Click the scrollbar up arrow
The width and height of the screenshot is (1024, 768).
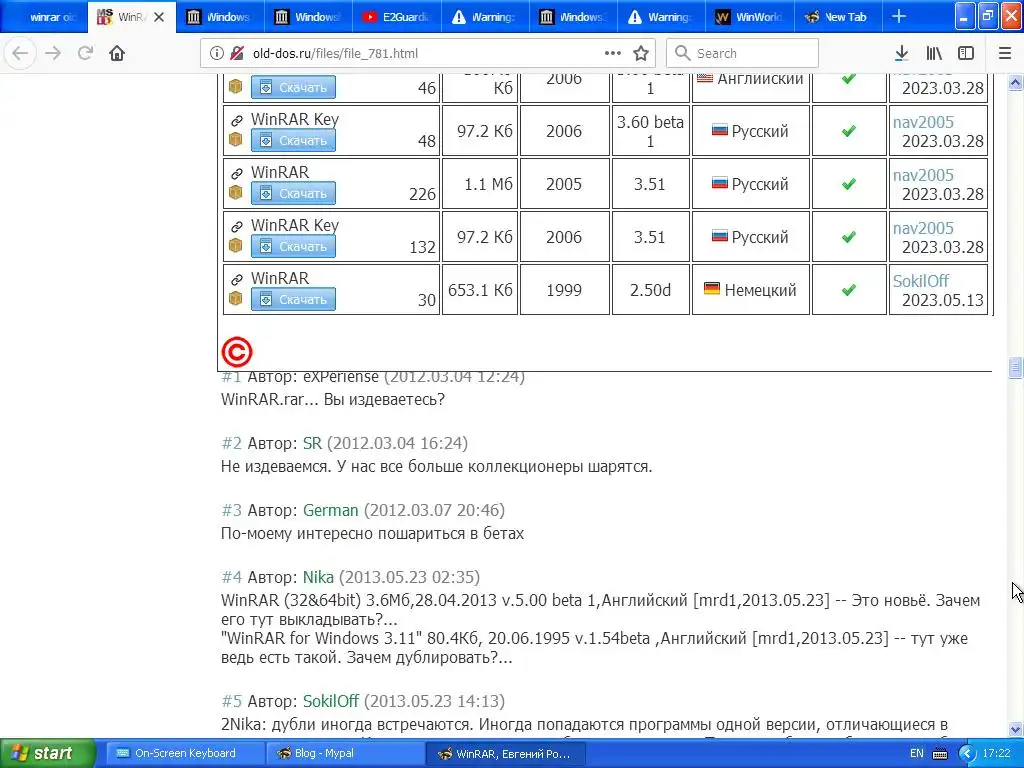1015,82
